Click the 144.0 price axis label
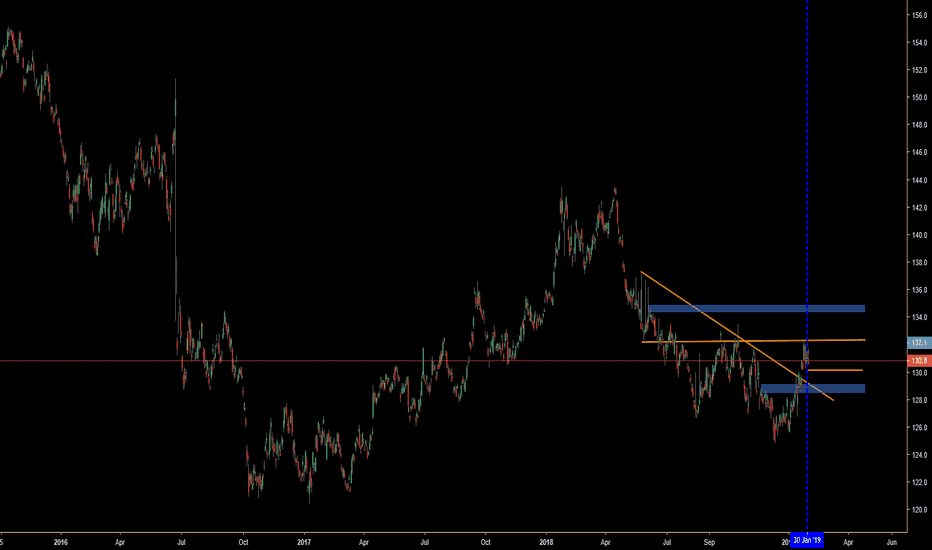The image size is (932, 550). [x=920, y=180]
